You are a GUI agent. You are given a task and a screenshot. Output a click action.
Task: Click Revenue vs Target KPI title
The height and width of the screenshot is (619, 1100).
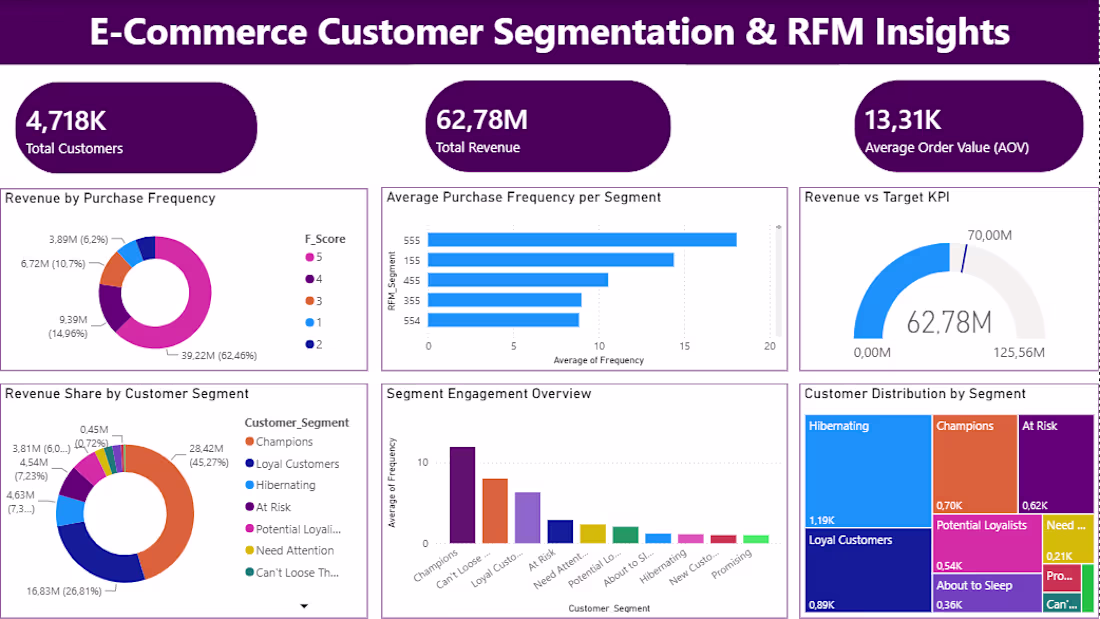pyautogui.click(x=877, y=197)
